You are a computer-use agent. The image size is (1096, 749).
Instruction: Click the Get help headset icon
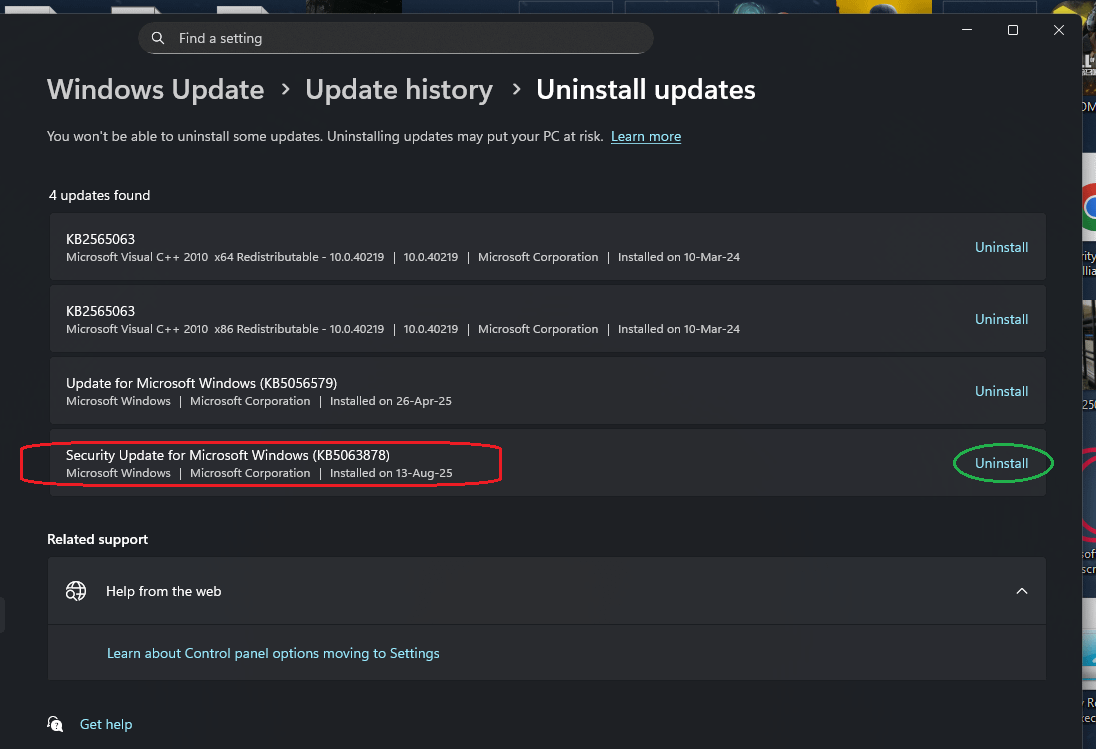(x=56, y=724)
